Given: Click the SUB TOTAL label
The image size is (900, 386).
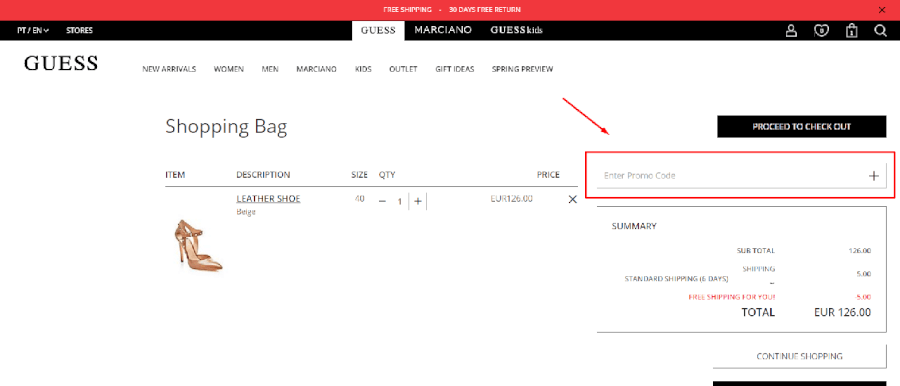Looking at the screenshot, I should (x=756, y=250).
